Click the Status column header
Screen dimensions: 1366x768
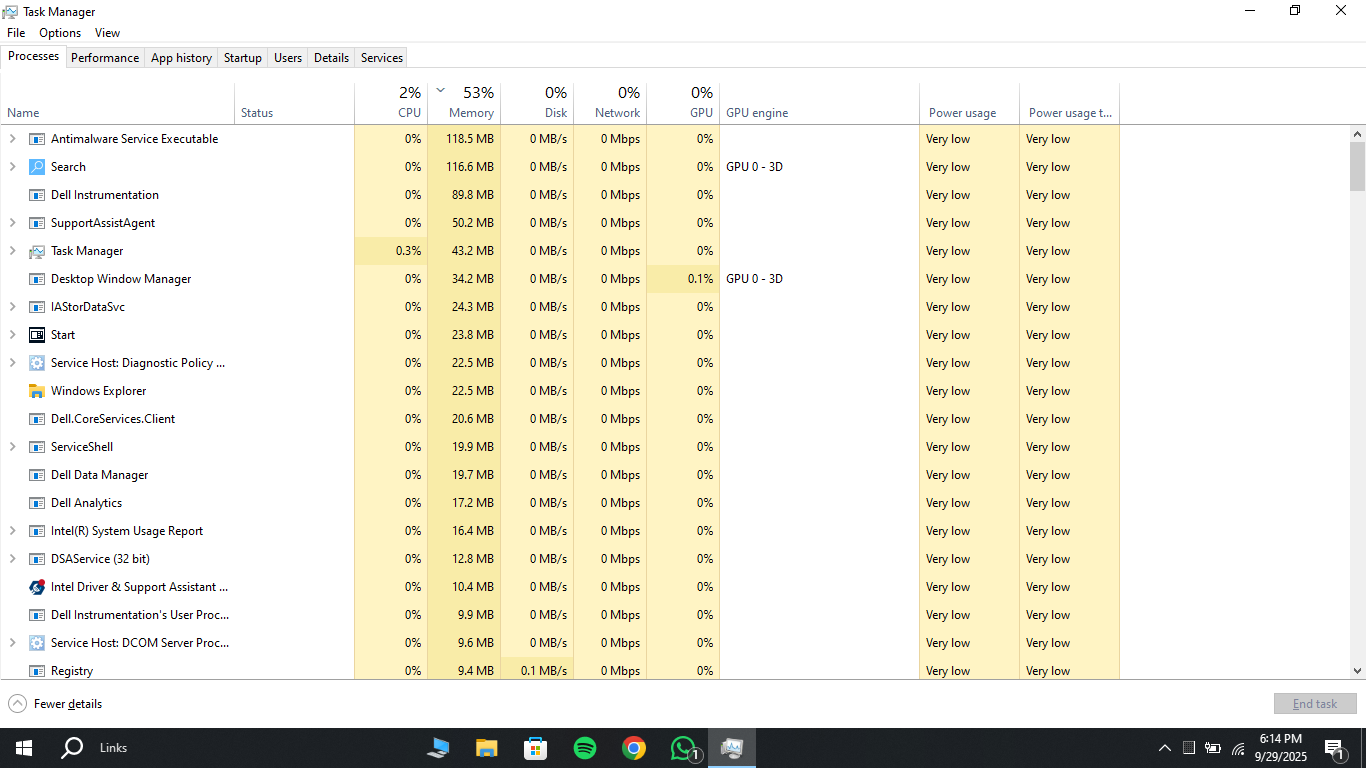[x=295, y=103]
